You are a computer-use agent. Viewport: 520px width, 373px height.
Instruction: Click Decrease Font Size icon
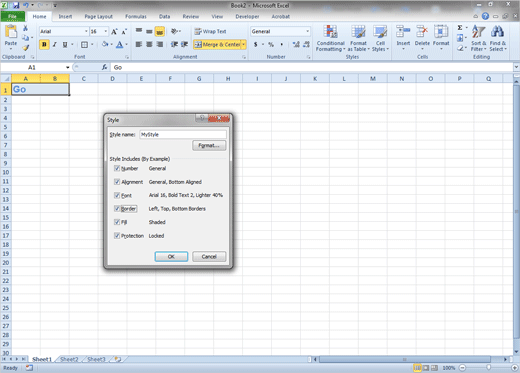(124, 32)
